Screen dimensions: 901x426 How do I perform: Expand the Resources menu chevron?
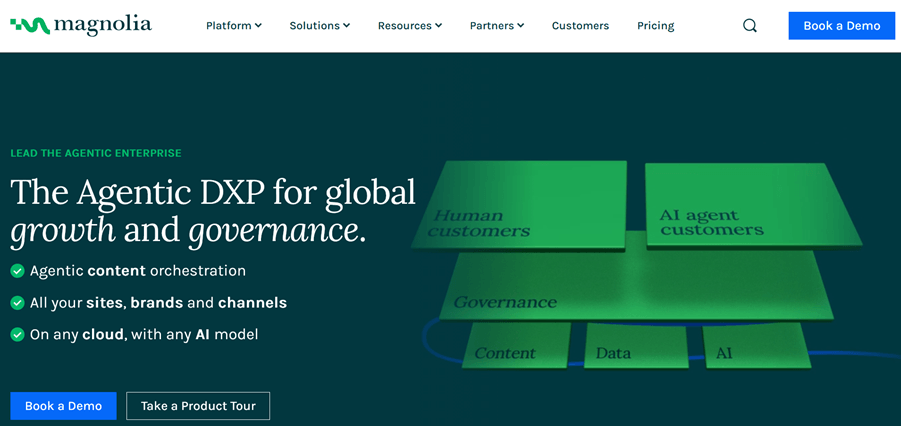point(438,25)
